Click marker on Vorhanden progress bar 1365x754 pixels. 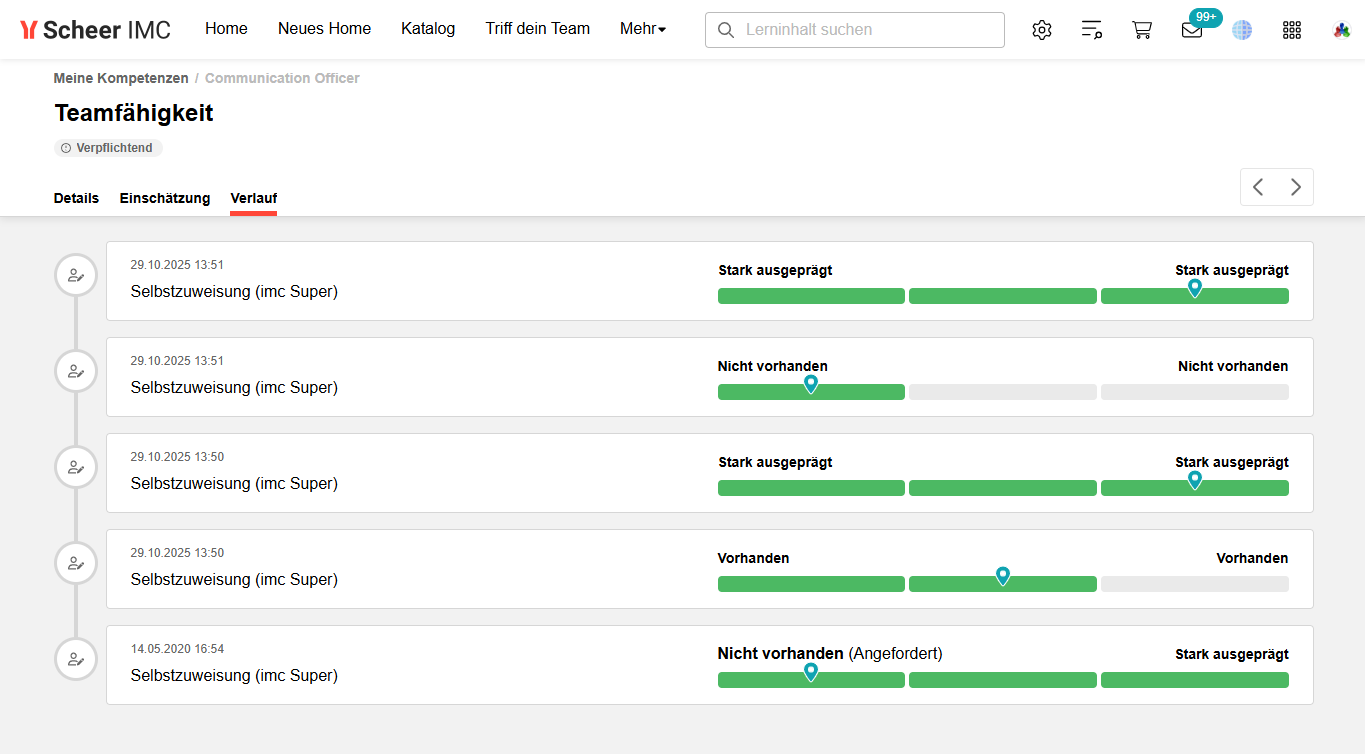coord(1003,576)
